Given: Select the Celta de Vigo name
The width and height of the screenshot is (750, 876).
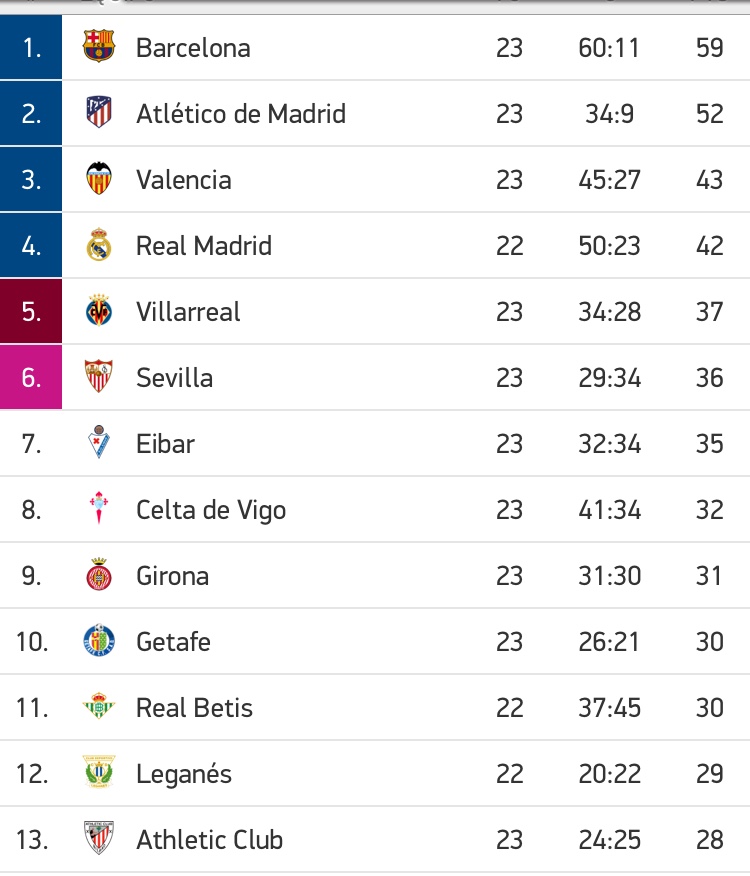Looking at the screenshot, I should pos(211,510).
